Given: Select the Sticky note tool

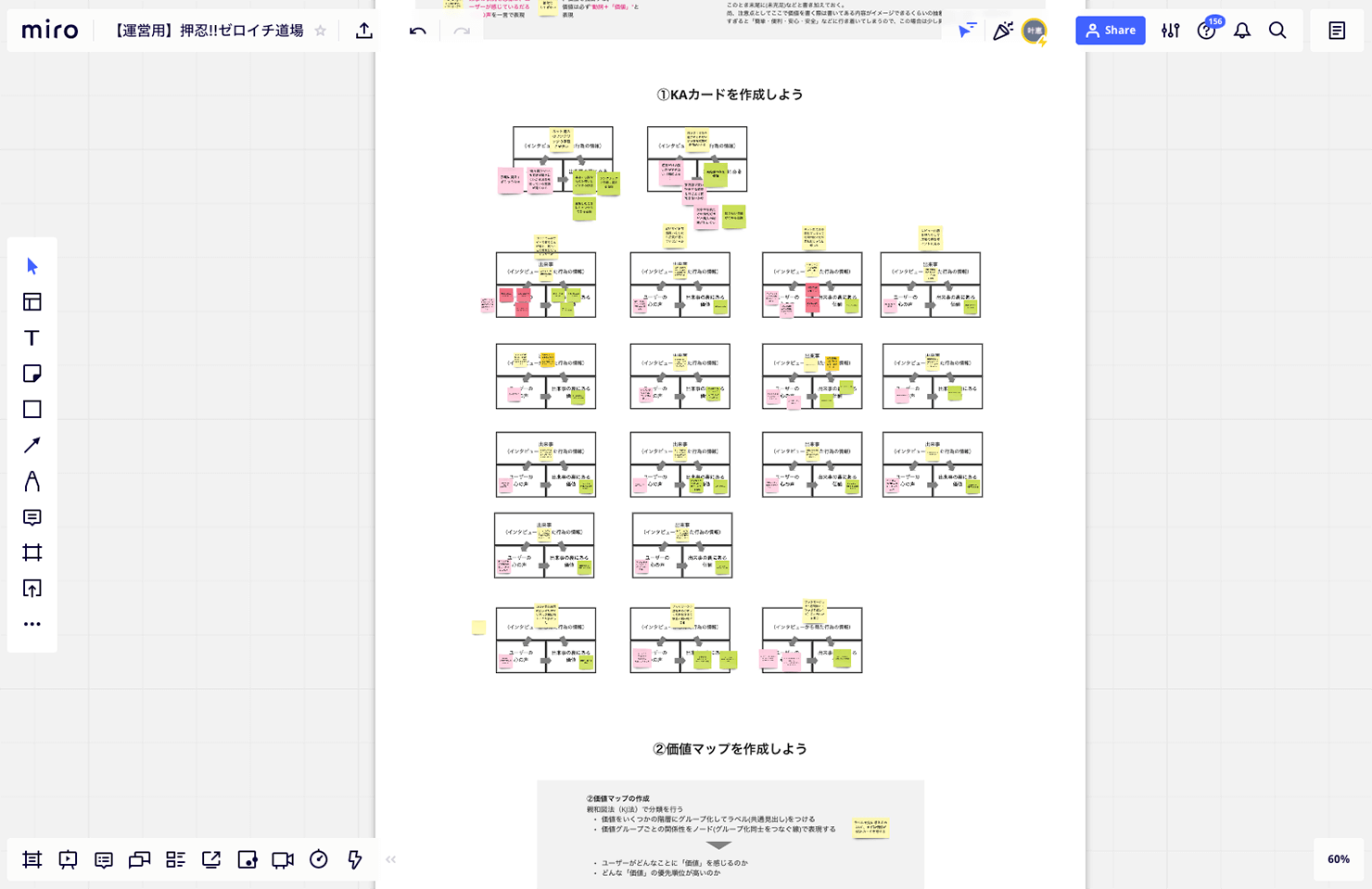Looking at the screenshot, I should [x=32, y=374].
